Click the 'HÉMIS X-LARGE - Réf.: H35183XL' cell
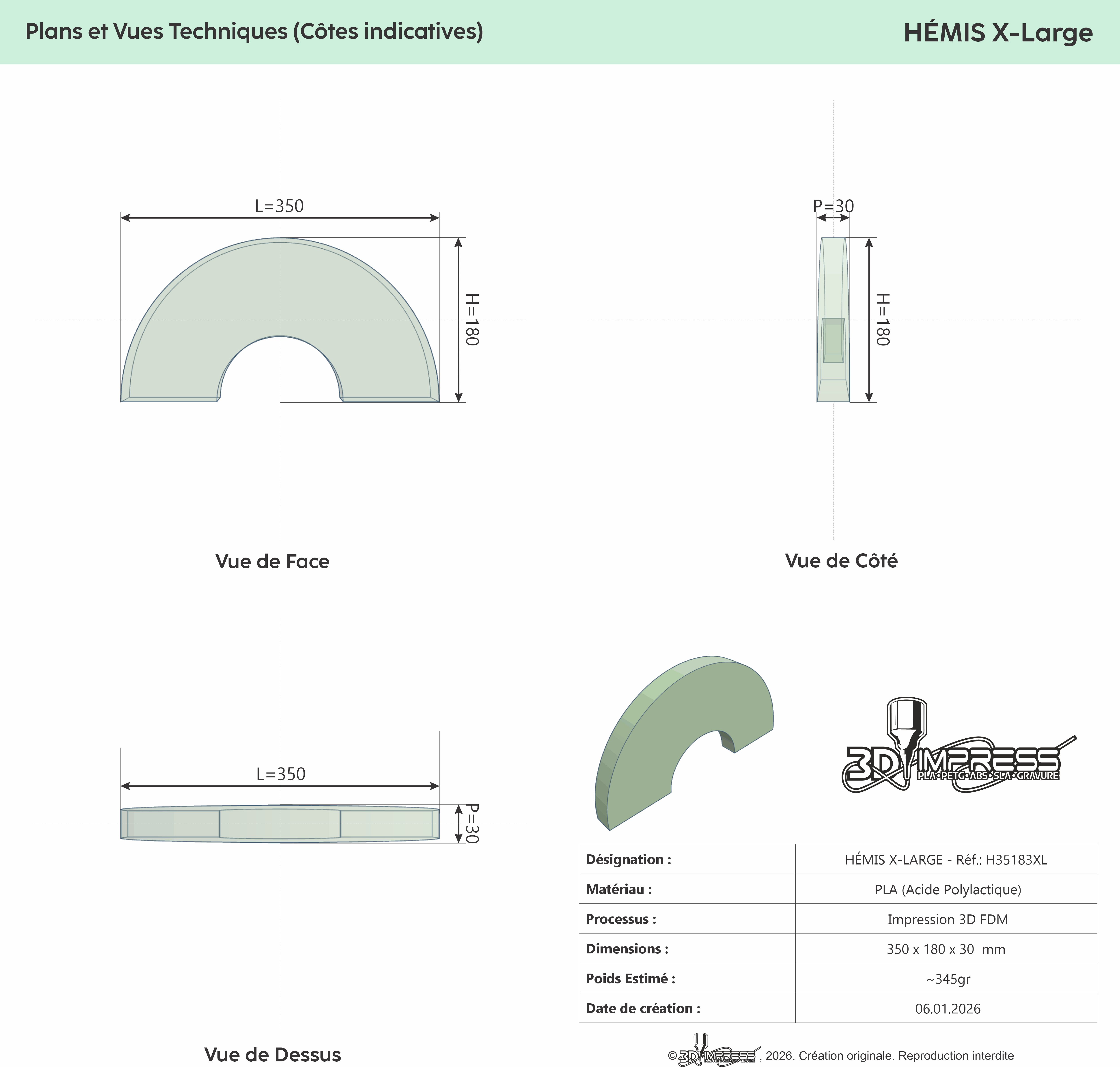 pos(946,859)
